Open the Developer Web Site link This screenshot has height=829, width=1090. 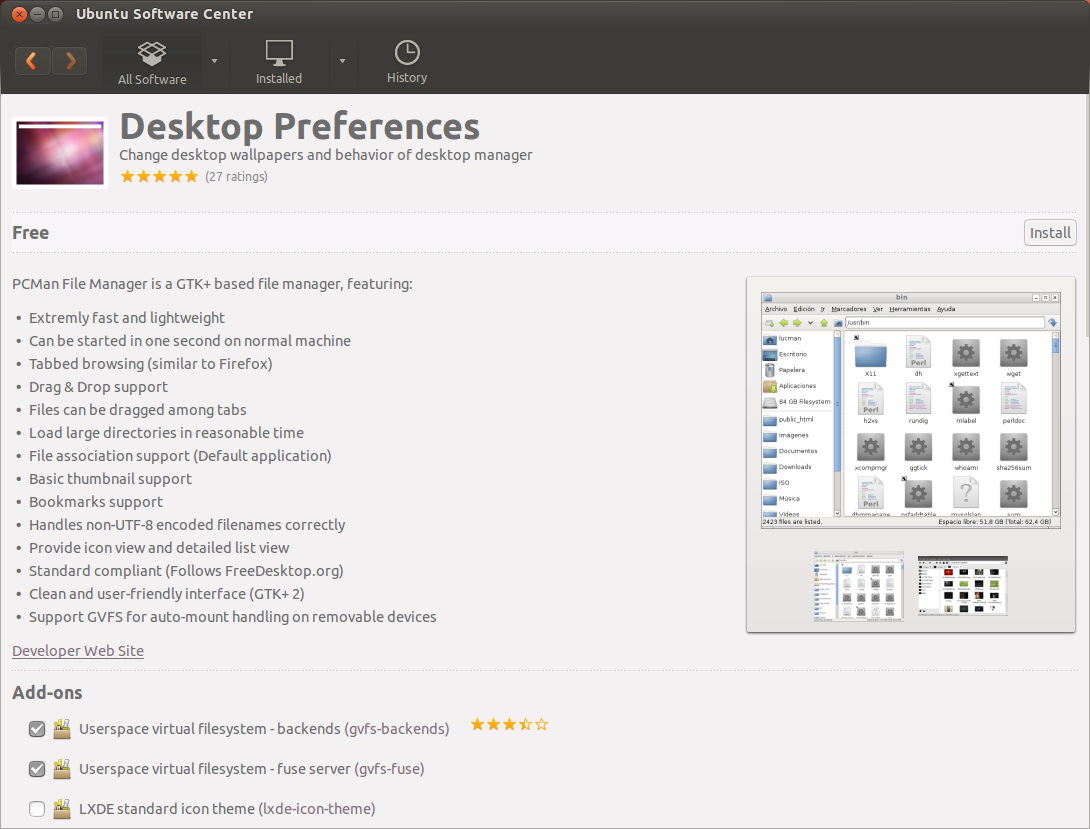(x=78, y=651)
